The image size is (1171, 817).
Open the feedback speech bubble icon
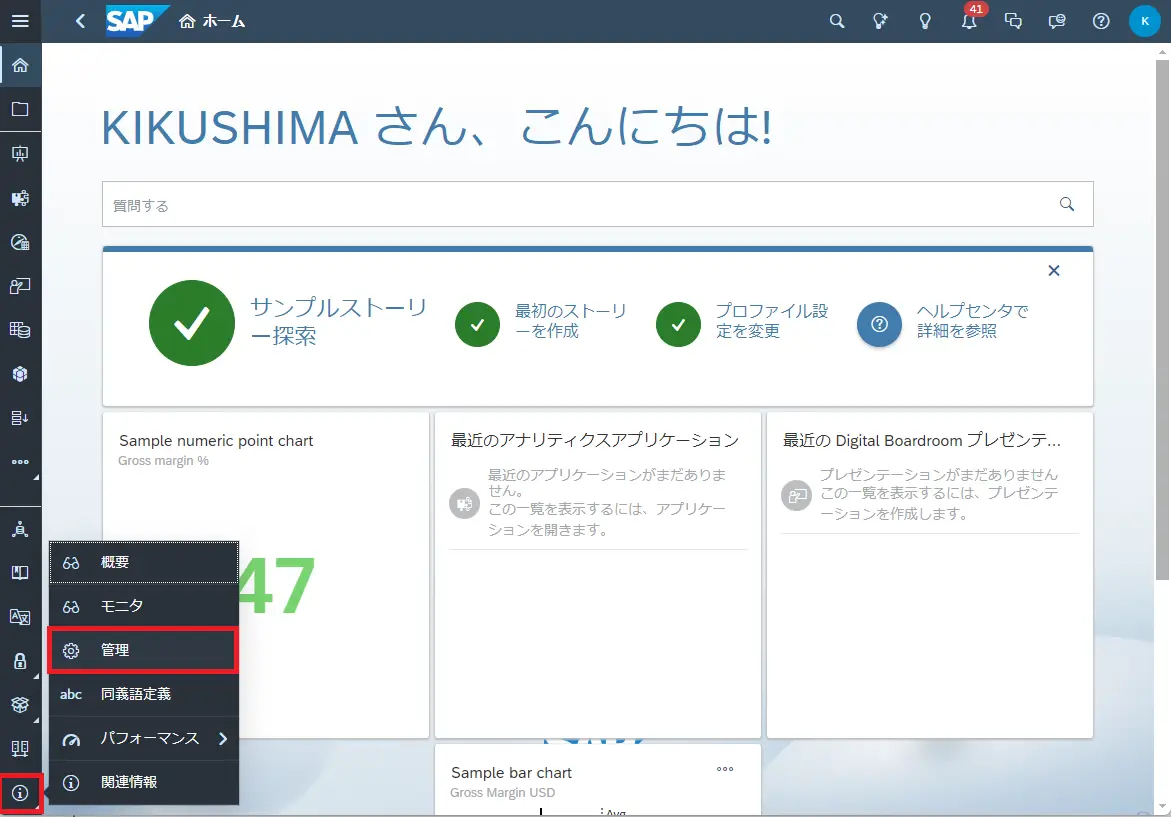[1057, 21]
